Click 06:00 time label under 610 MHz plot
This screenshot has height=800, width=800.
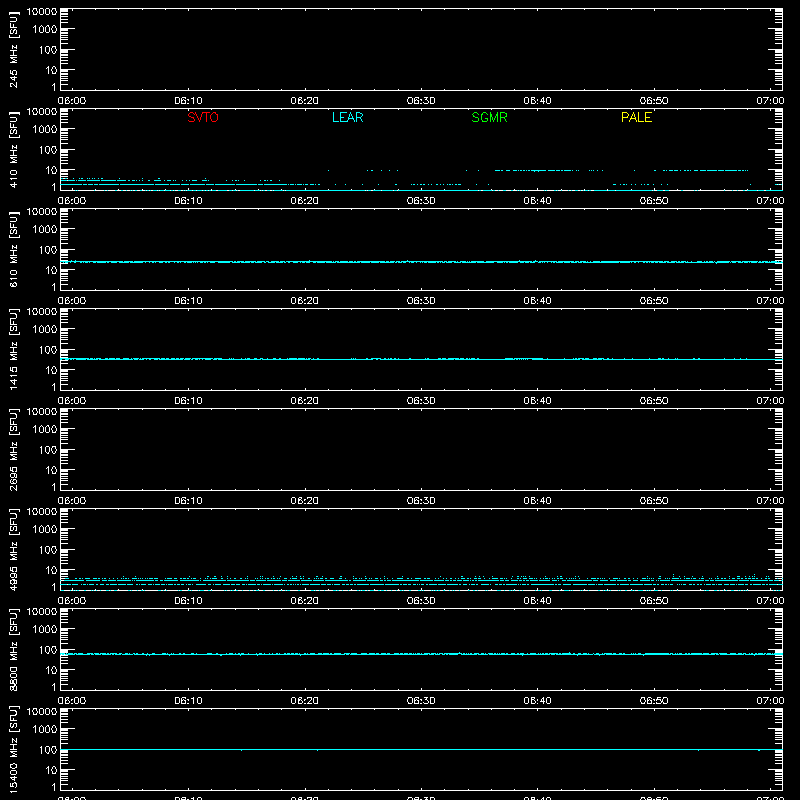(72, 301)
